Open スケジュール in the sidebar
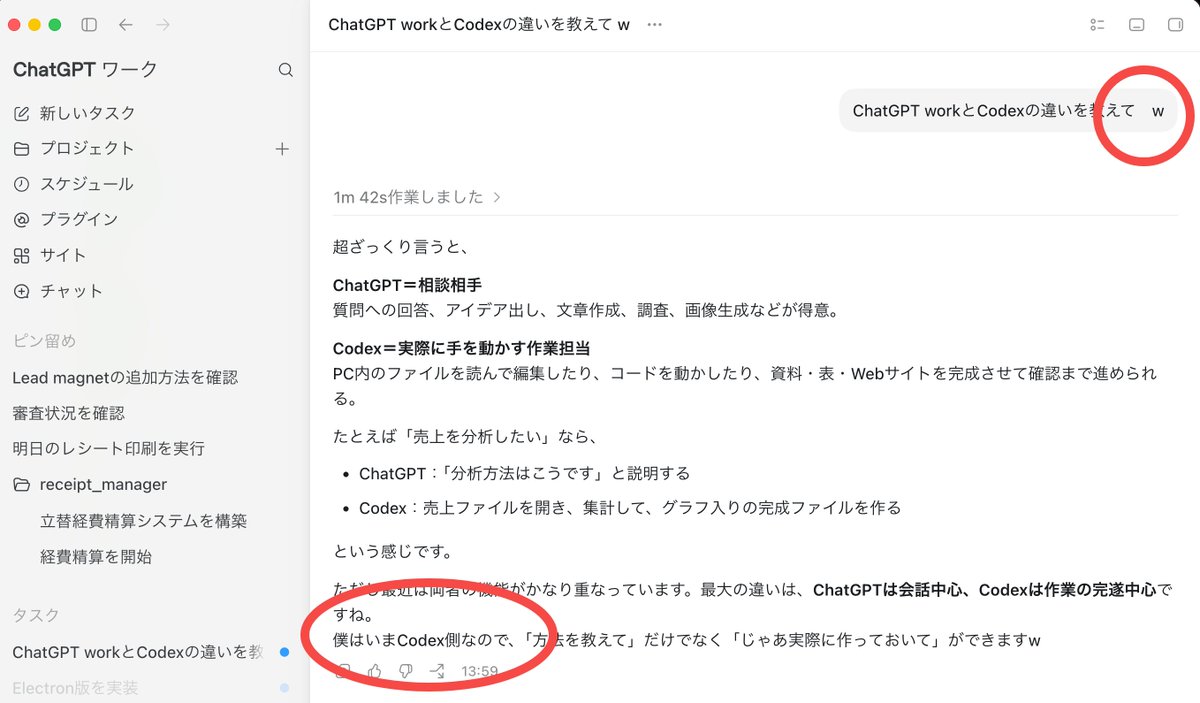 (x=74, y=184)
